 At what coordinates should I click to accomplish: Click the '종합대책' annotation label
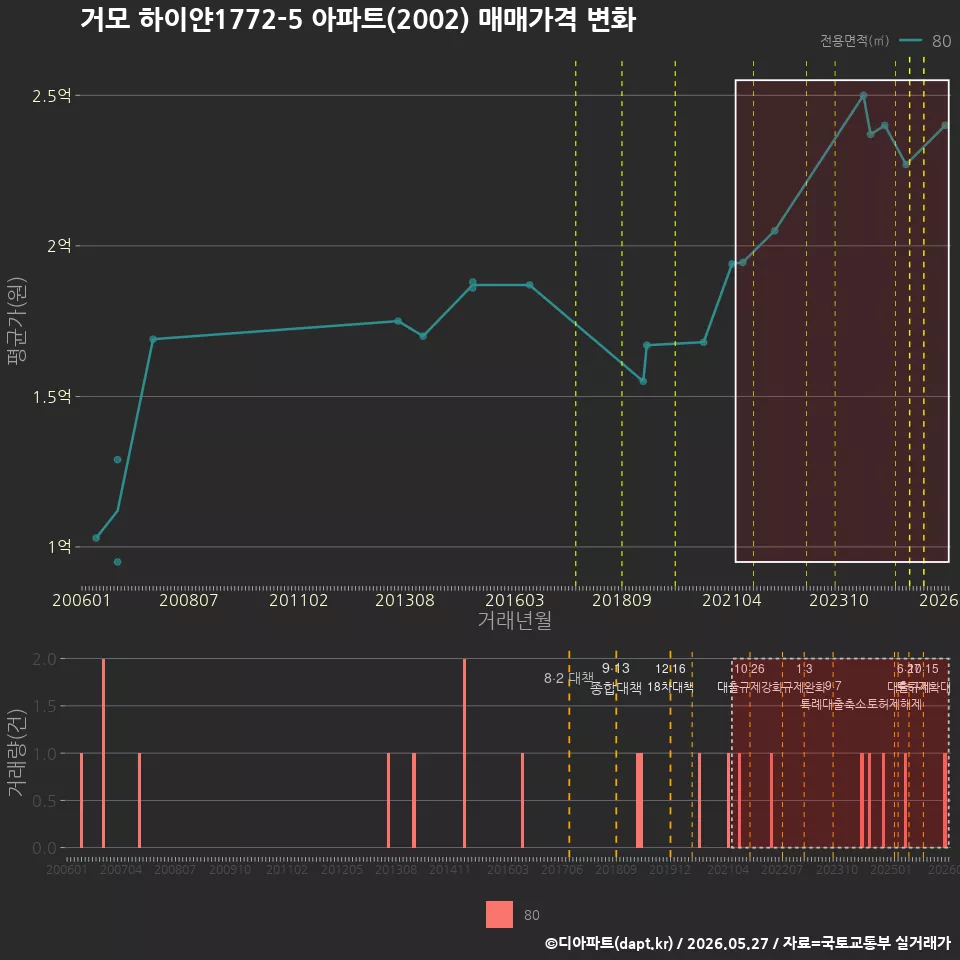(615, 688)
